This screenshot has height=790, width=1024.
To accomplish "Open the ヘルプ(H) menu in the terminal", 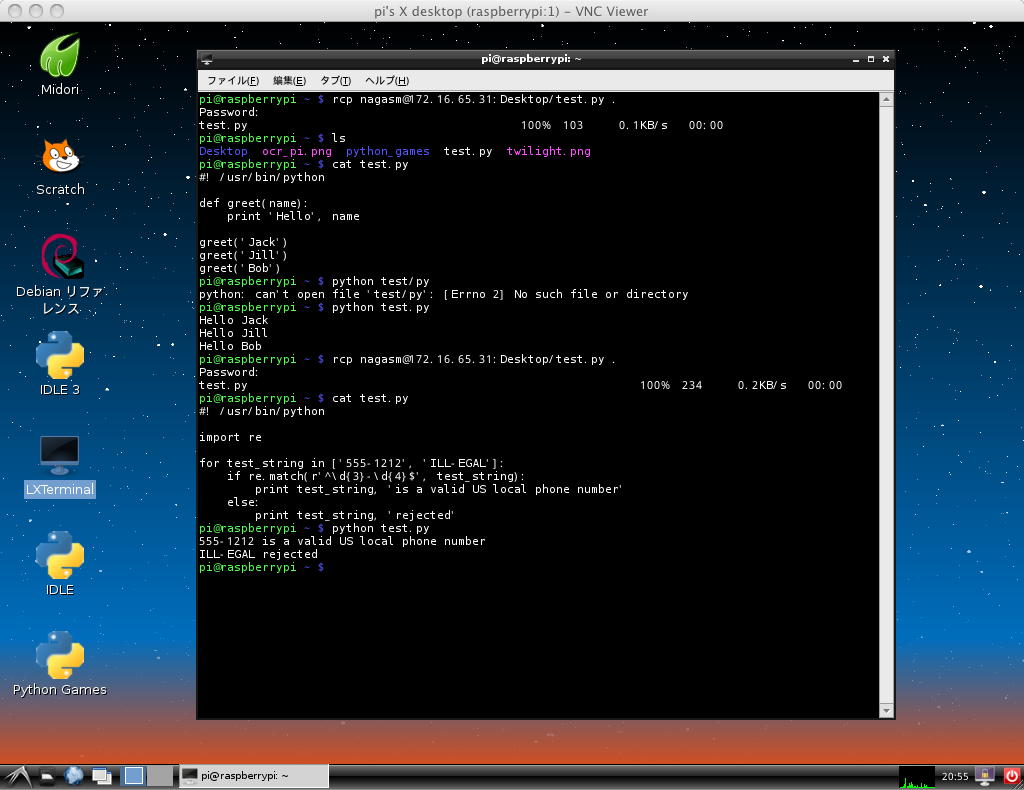I will (x=387, y=80).
